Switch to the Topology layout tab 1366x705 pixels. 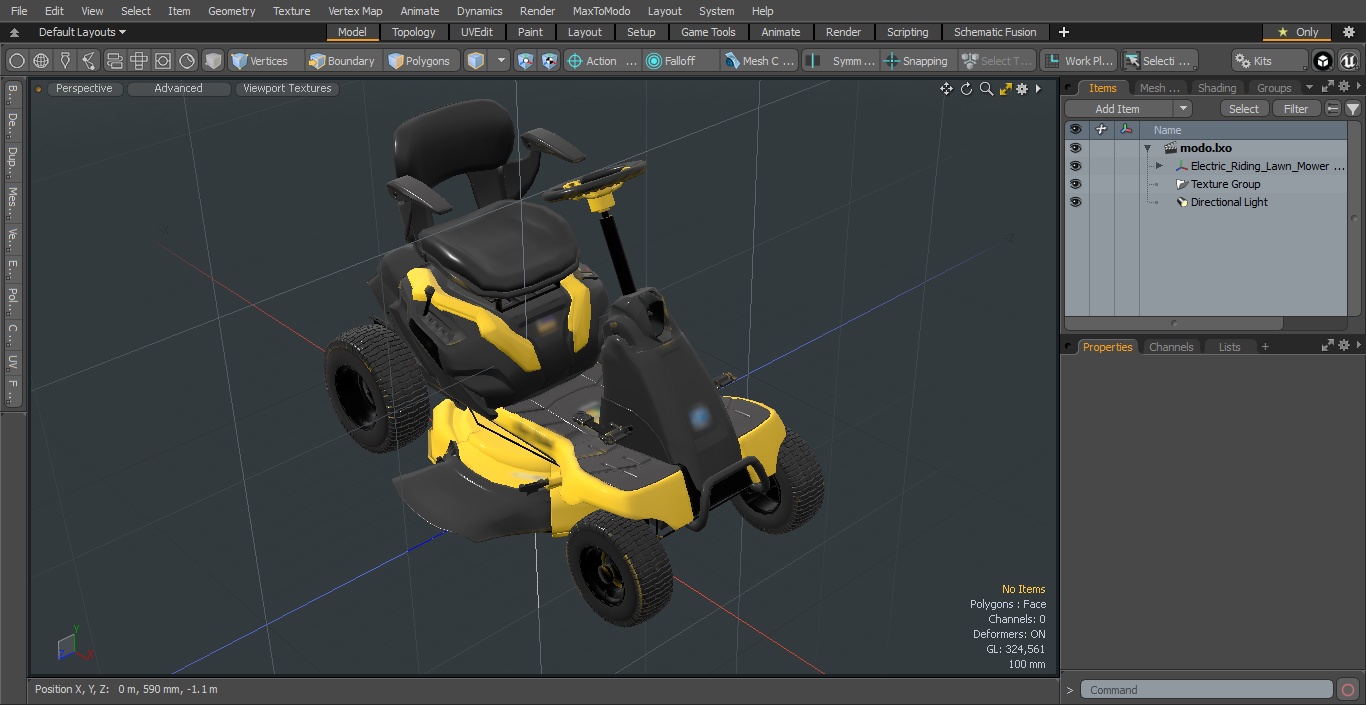(414, 32)
